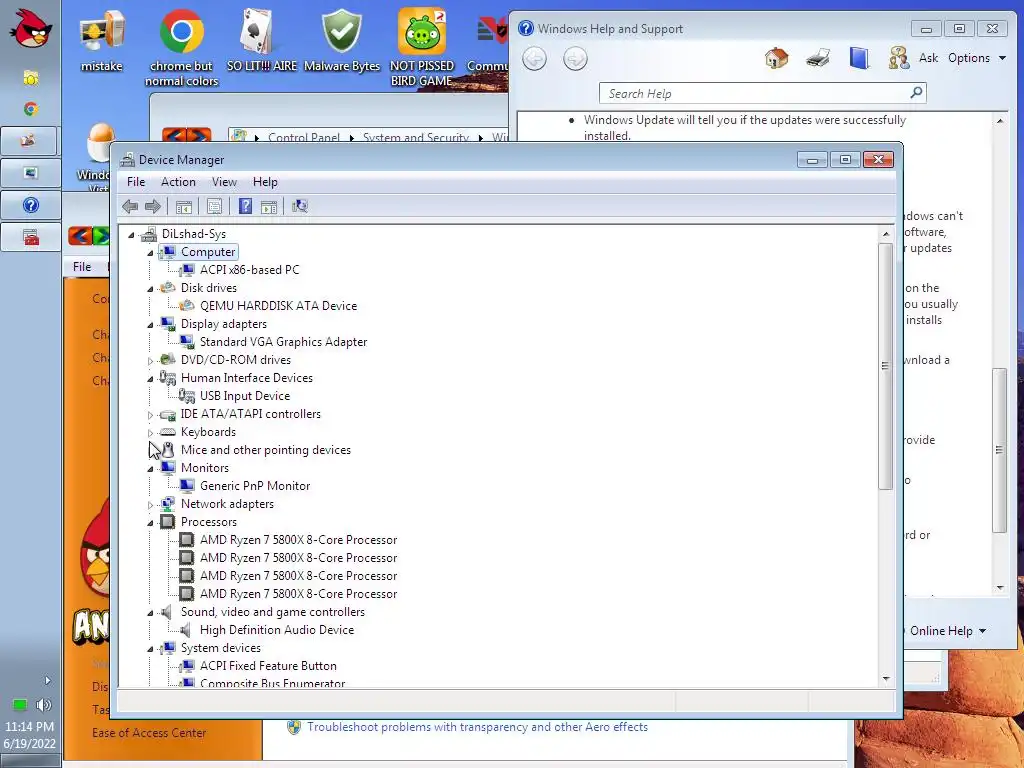This screenshot has height=768, width=1024.
Task: Click Troubleshoot problems with transparency link
Action: (477, 727)
